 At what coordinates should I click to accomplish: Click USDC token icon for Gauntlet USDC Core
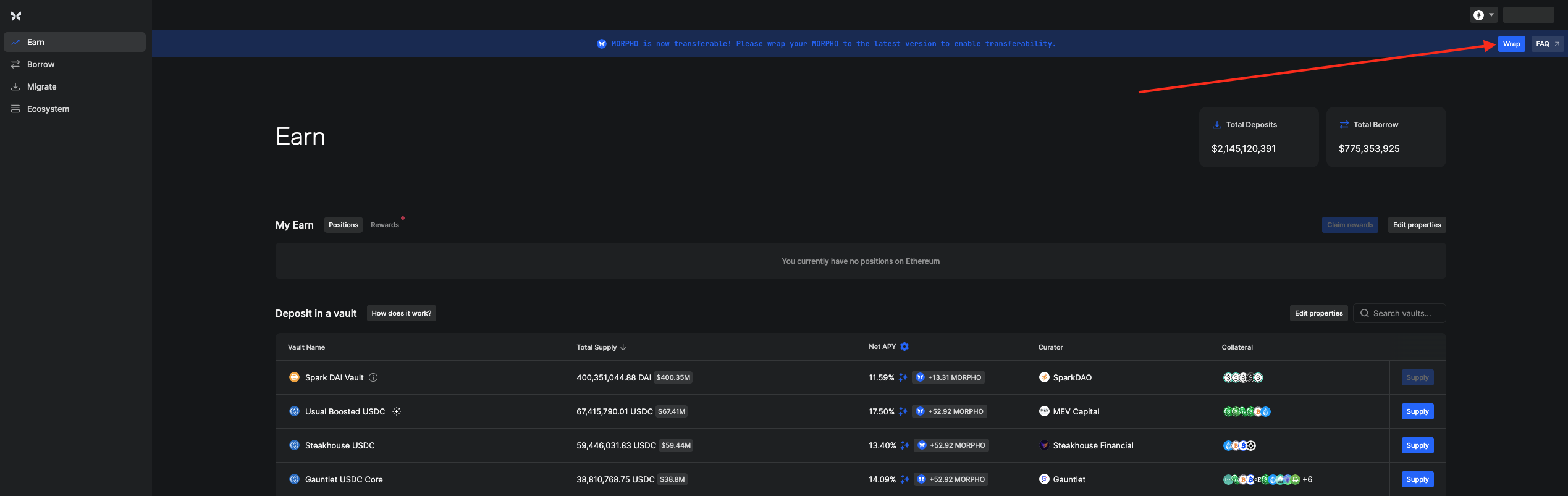click(294, 479)
